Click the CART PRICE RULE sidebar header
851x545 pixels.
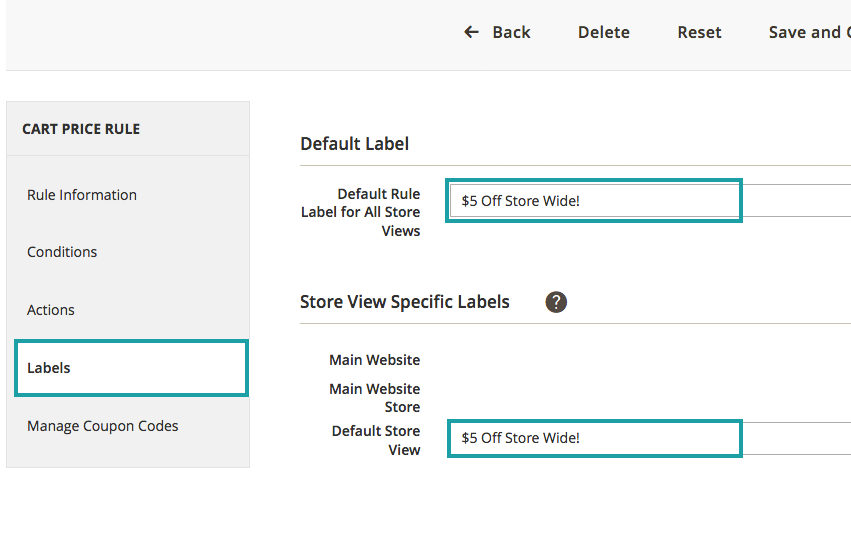coord(81,129)
